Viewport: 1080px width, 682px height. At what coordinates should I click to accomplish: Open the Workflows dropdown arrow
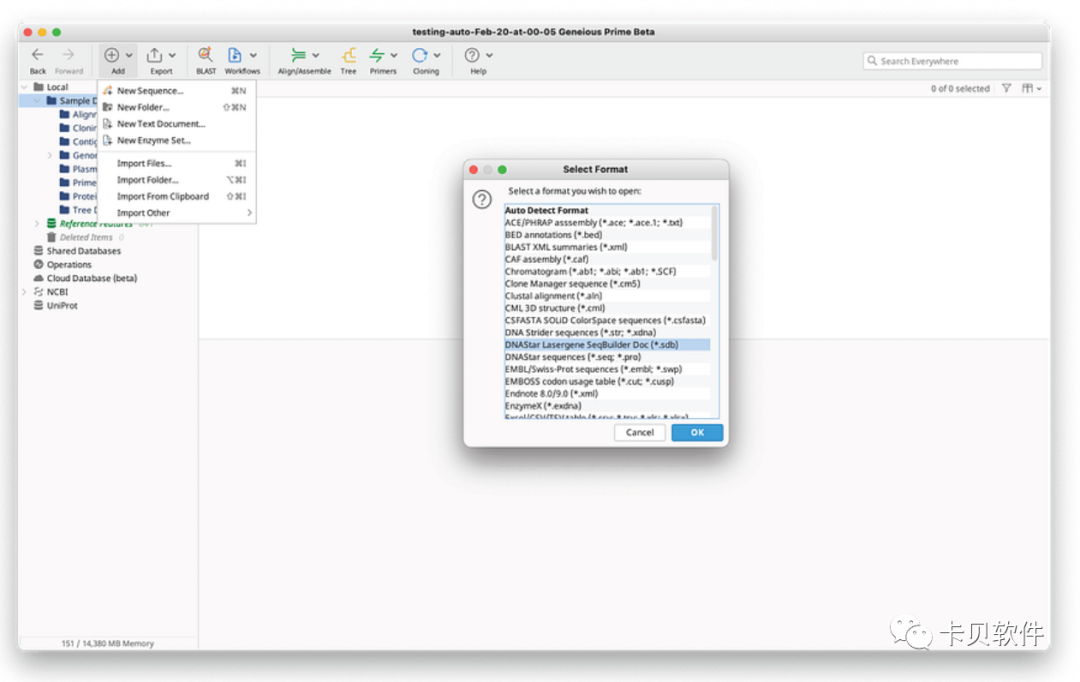(x=253, y=55)
